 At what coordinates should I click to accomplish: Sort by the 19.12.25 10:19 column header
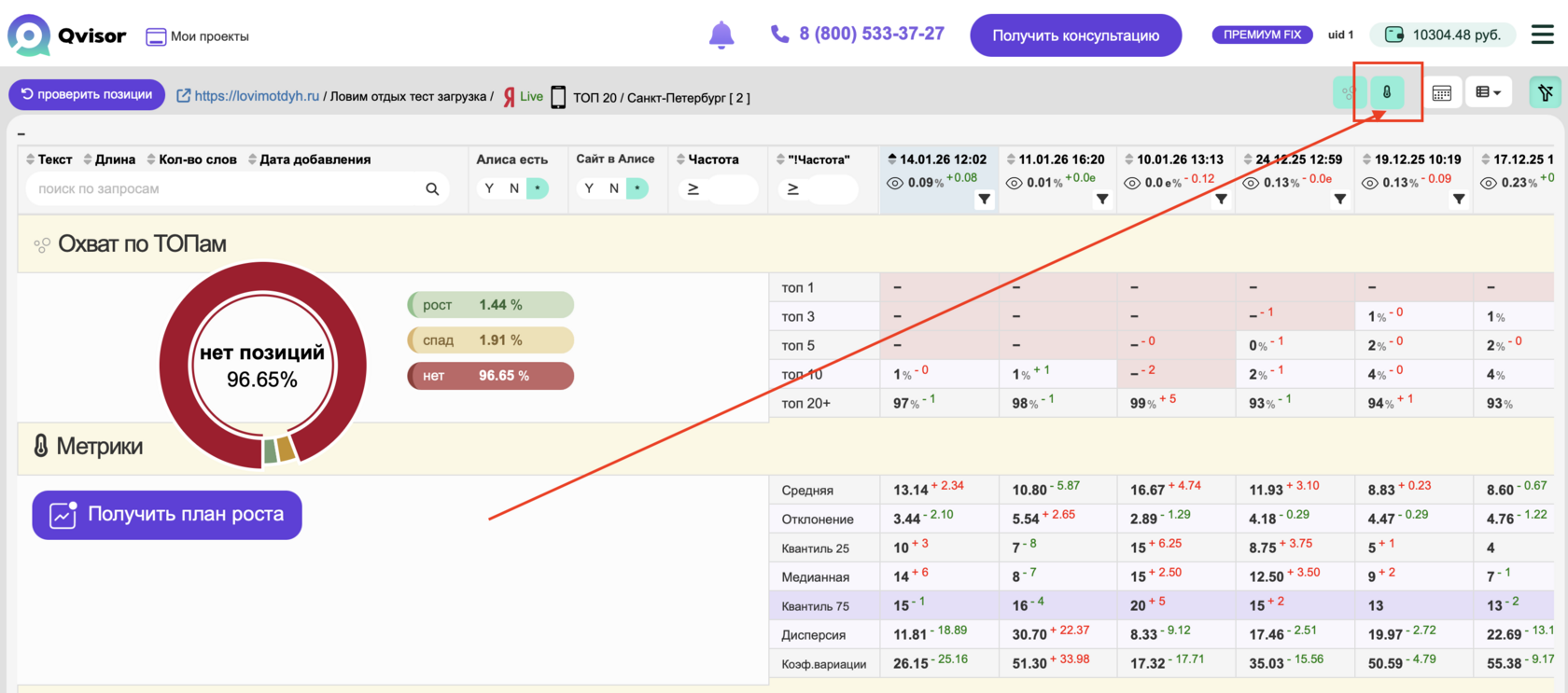click(x=1411, y=159)
